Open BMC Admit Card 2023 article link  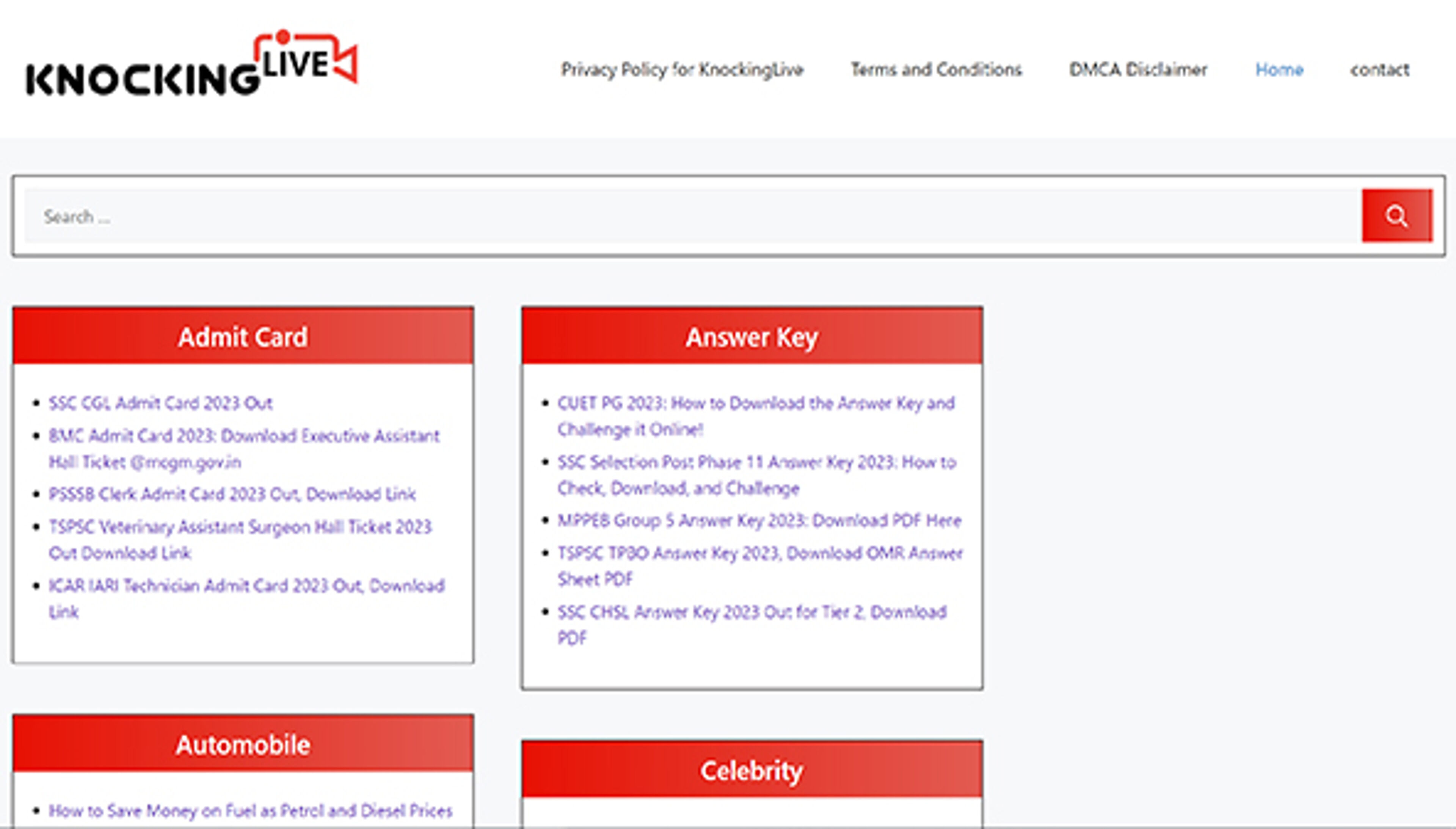coord(244,436)
